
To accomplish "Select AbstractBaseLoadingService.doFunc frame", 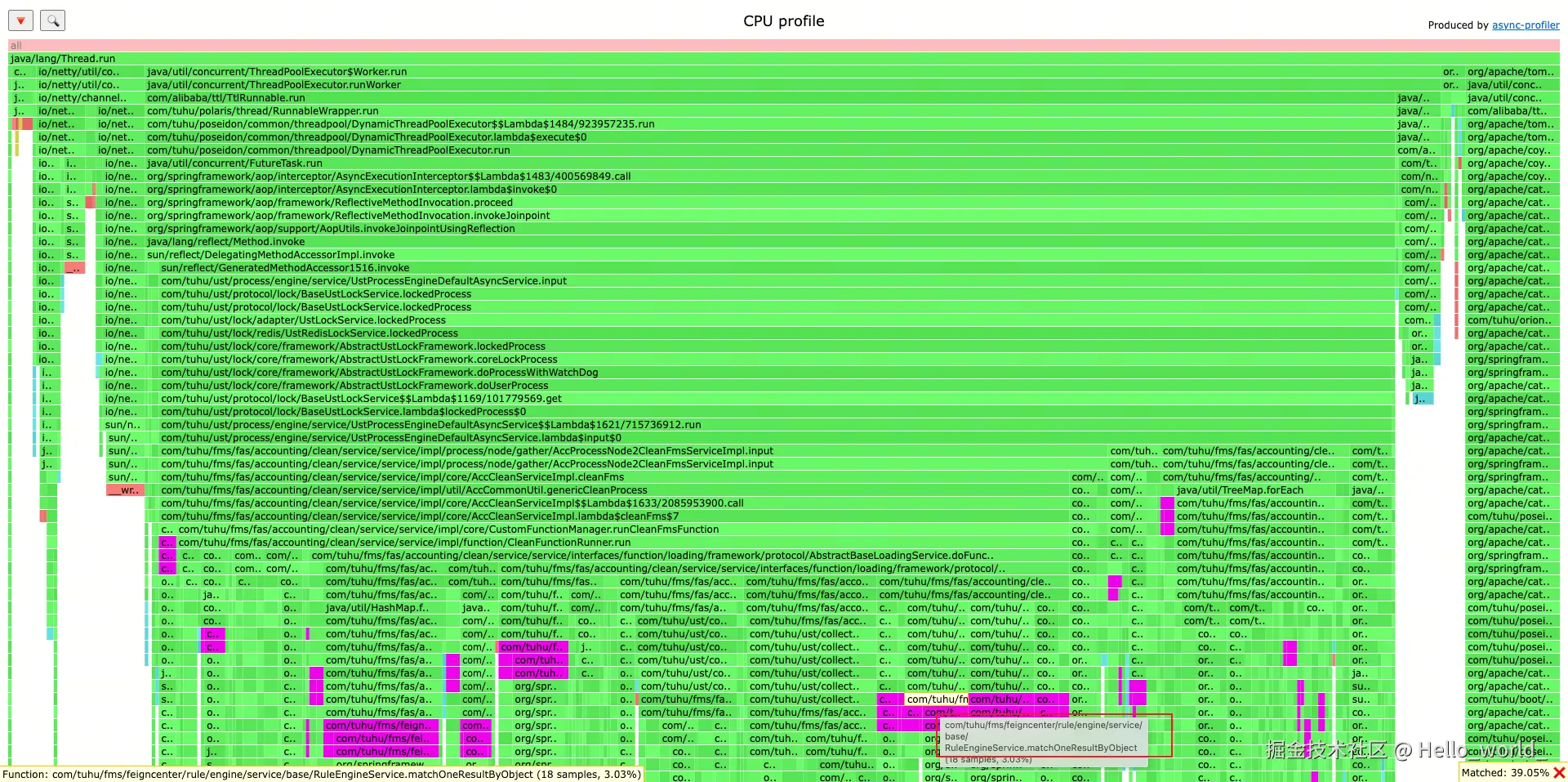I will pyautogui.click(x=689, y=556).
